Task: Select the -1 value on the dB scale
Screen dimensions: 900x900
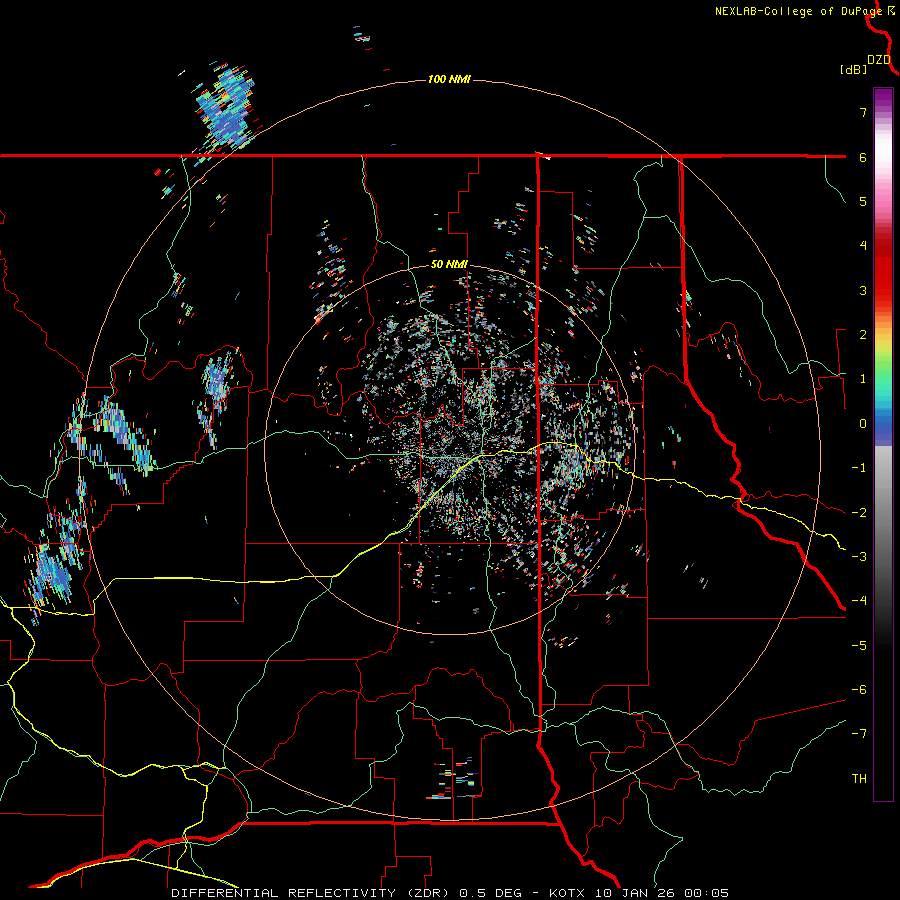Action: 859,468
